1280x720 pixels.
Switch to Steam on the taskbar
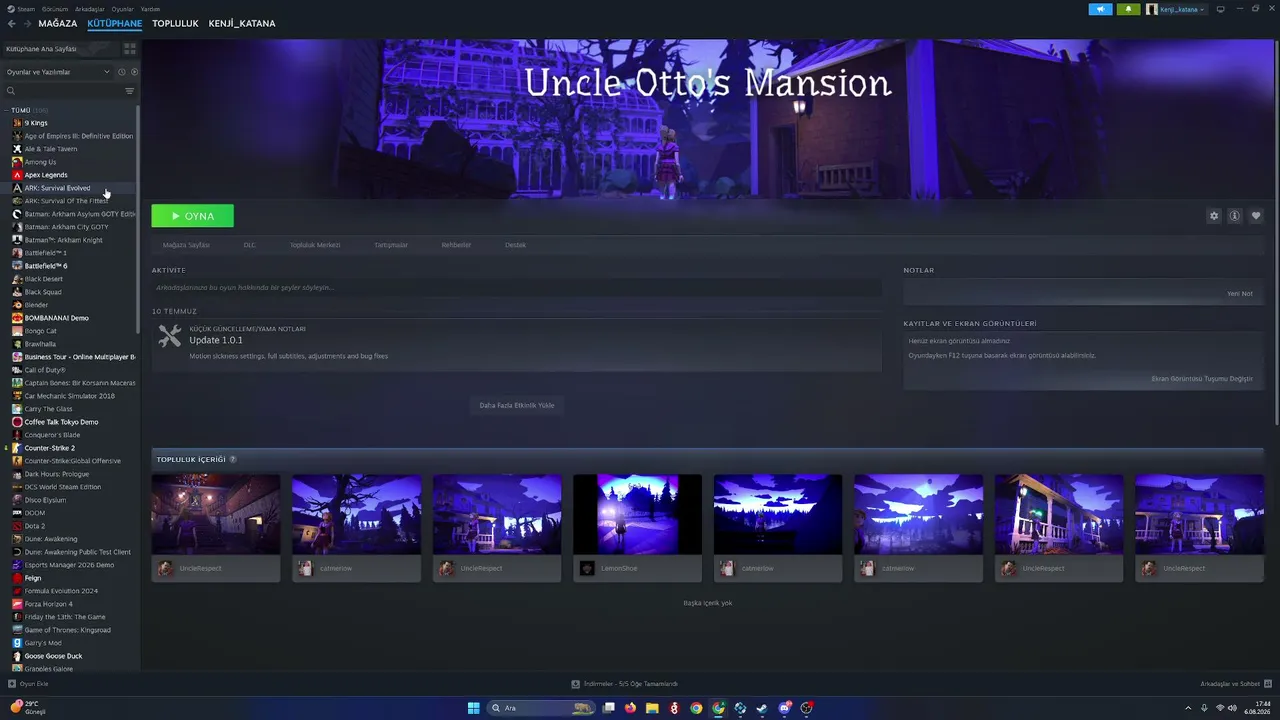point(762,708)
